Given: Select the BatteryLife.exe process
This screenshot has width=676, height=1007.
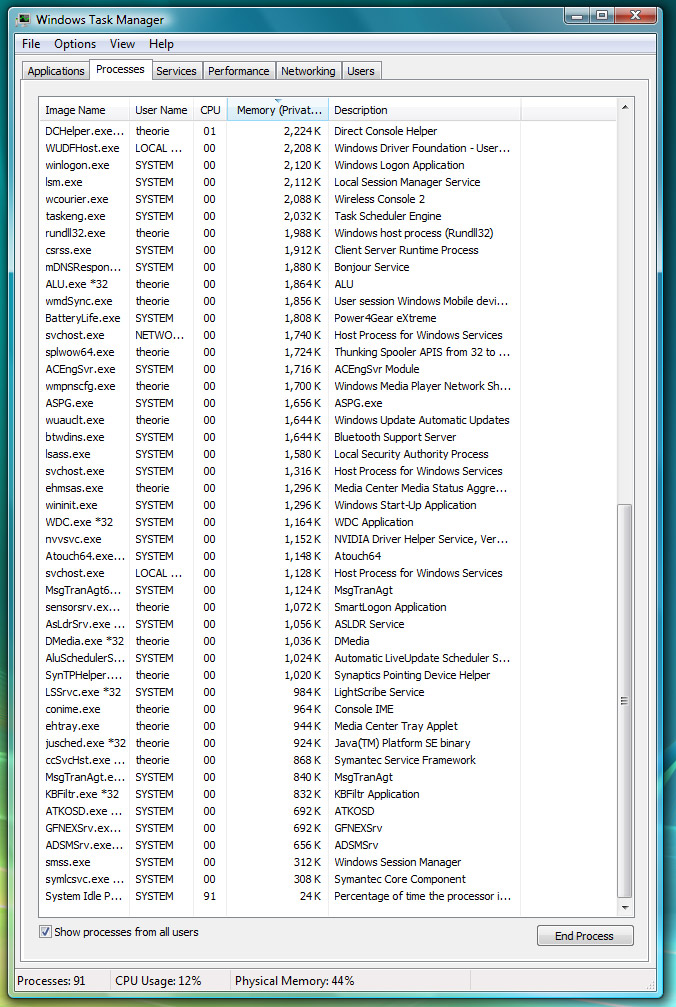Looking at the screenshot, I should tap(280, 319).
